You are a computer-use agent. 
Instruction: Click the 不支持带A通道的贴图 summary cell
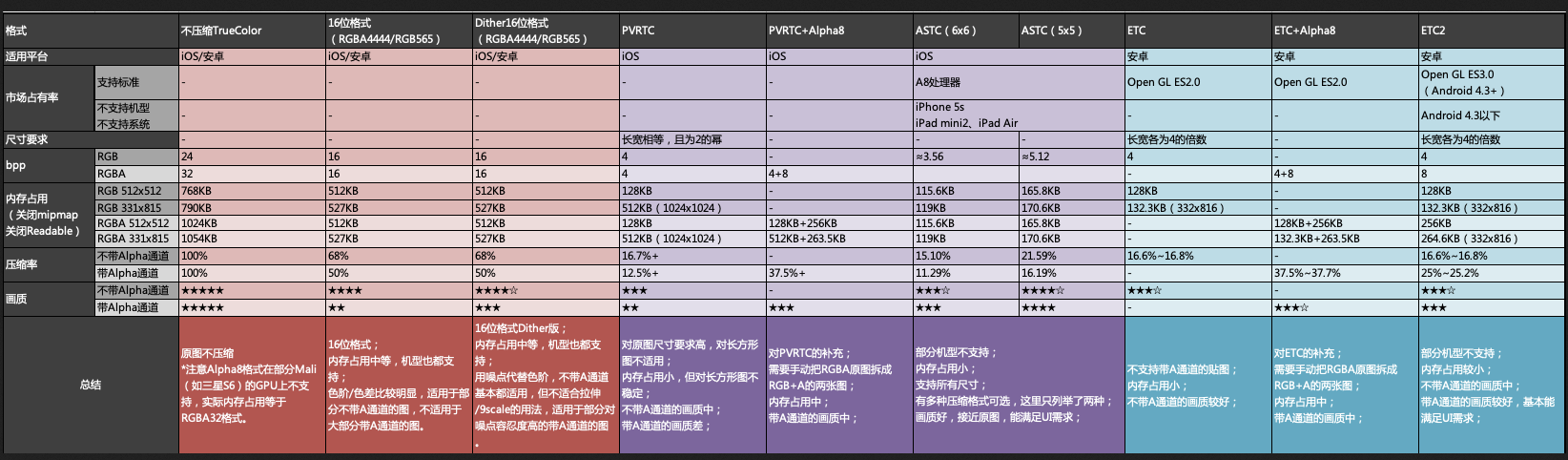coord(1198,385)
